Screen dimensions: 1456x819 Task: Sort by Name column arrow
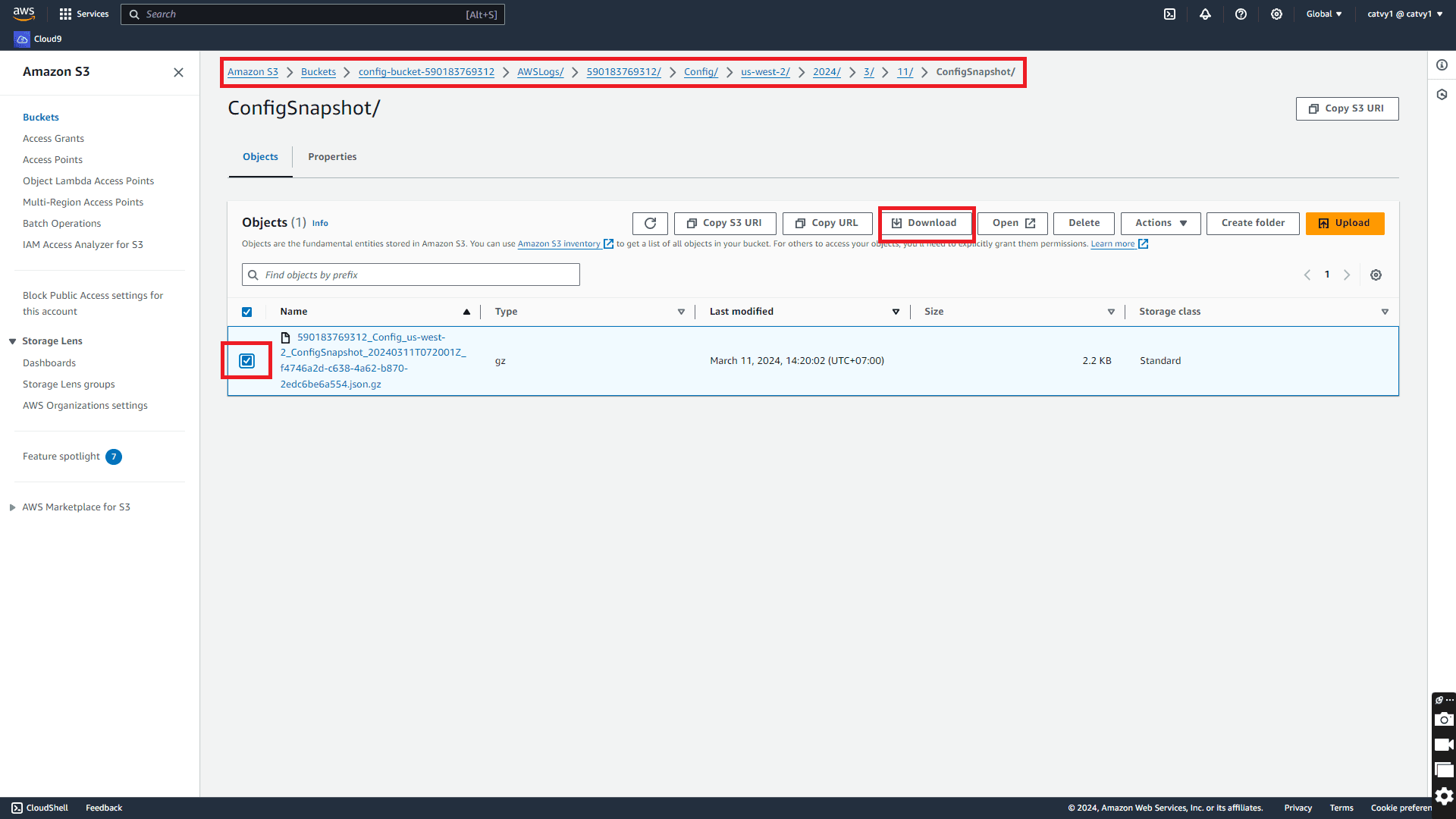(x=466, y=312)
